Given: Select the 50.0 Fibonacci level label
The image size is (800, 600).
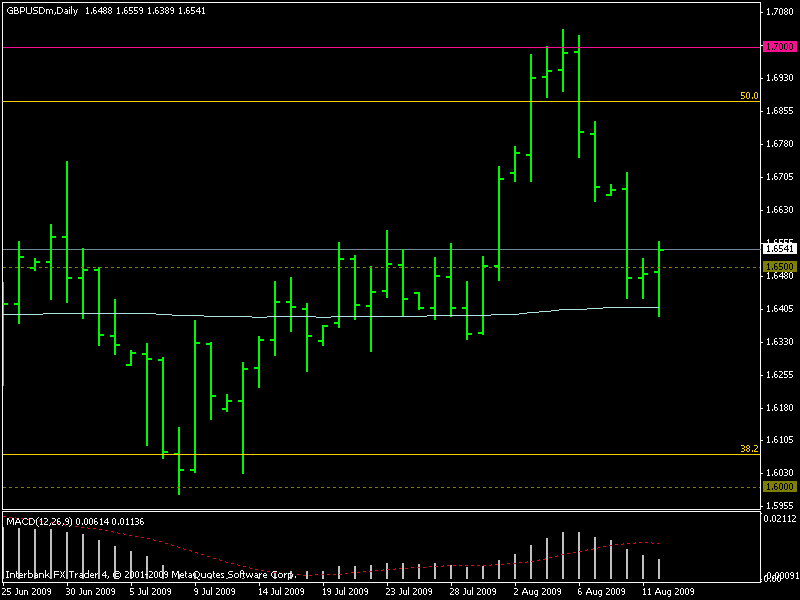Looking at the screenshot, I should (x=749, y=95).
